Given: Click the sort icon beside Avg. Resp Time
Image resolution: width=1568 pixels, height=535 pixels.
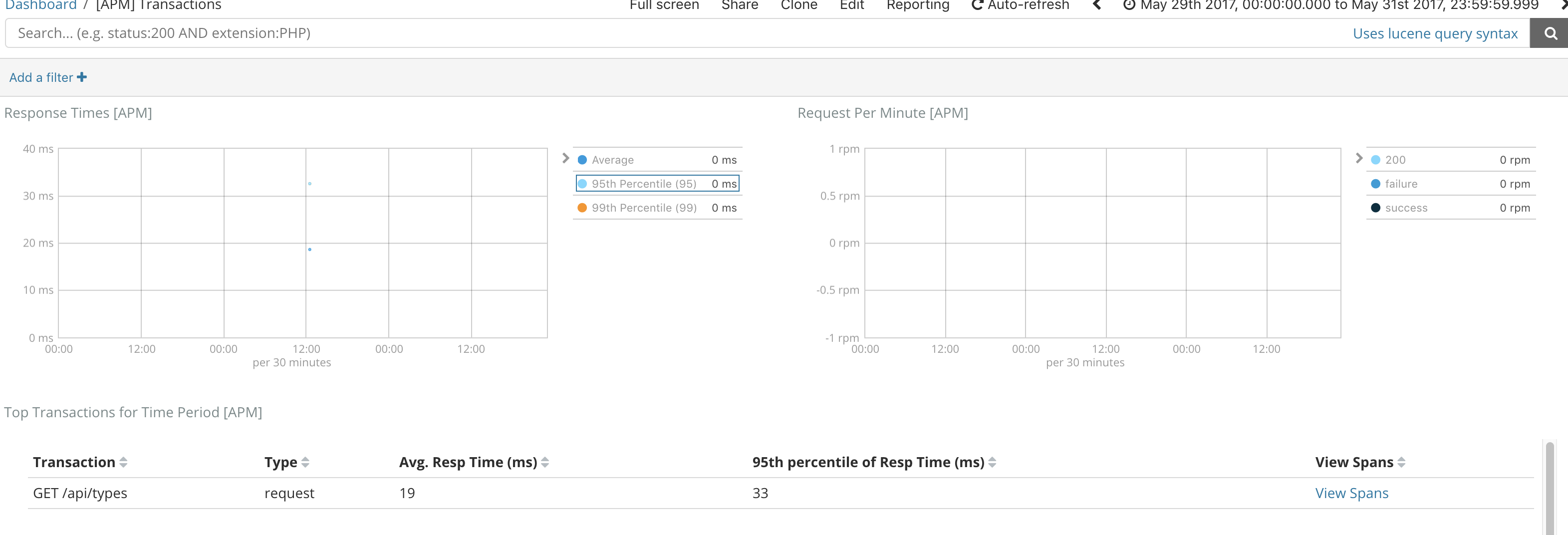Looking at the screenshot, I should pos(545,462).
